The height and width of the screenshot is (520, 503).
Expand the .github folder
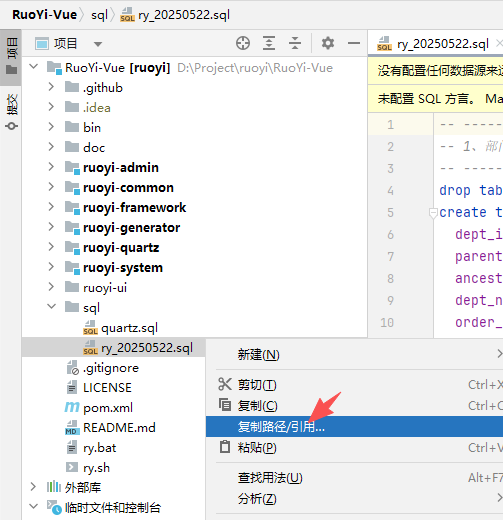click(51, 87)
